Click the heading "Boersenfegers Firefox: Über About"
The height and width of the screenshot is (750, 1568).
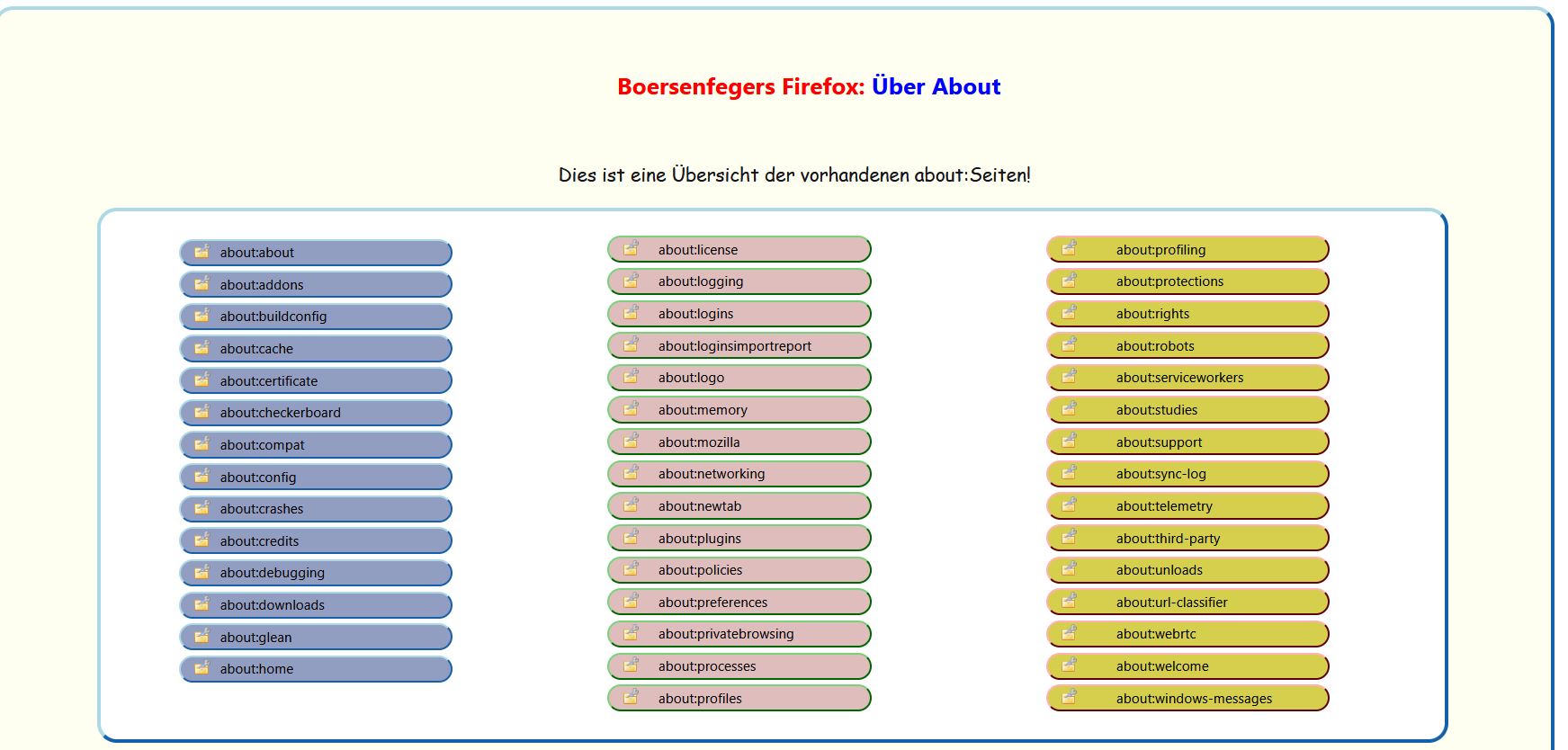point(809,86)
